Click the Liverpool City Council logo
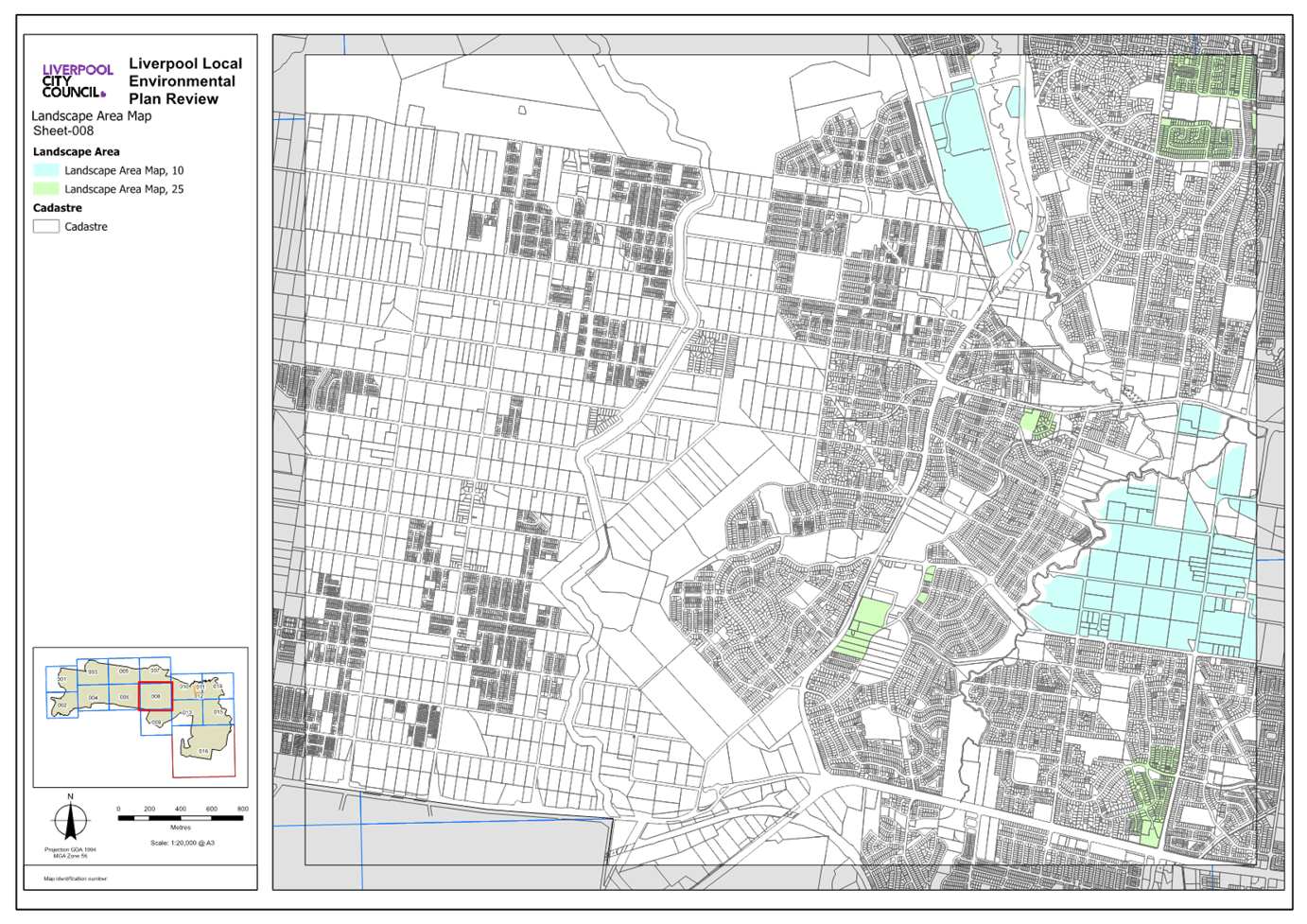The width and height of the screenshot is (1307, 924). [x=78, y=80]
